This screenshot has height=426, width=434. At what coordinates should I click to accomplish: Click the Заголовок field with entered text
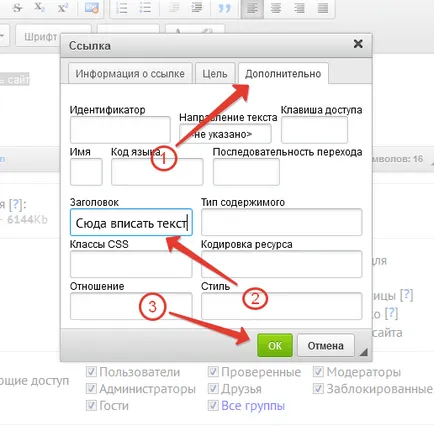(x=131, y=222)
